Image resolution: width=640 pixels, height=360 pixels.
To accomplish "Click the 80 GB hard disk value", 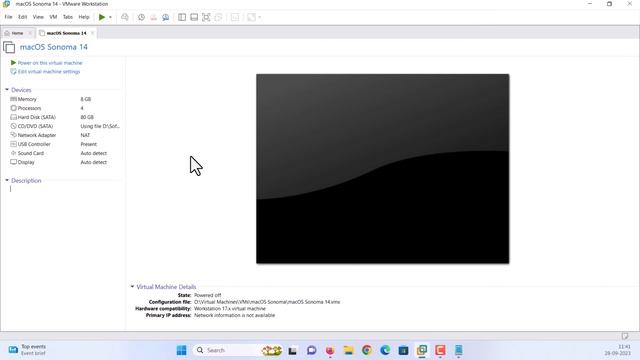I will point(87,117).
